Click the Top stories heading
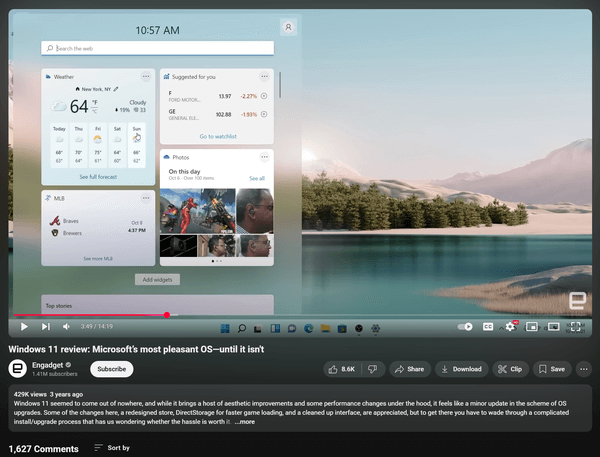This screenshot has height=457, width=600. [x=59, y=306]
